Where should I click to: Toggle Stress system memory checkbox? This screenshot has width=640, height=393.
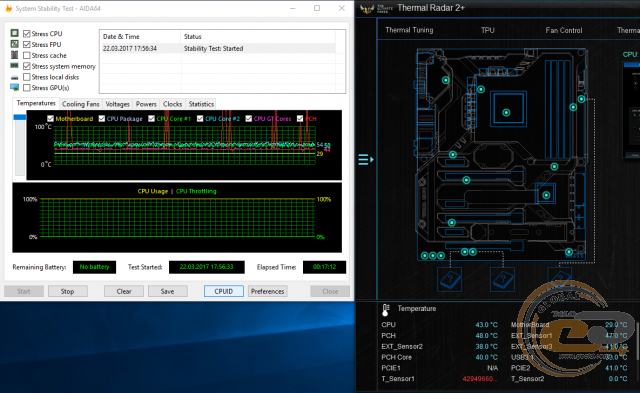point(27,66)
